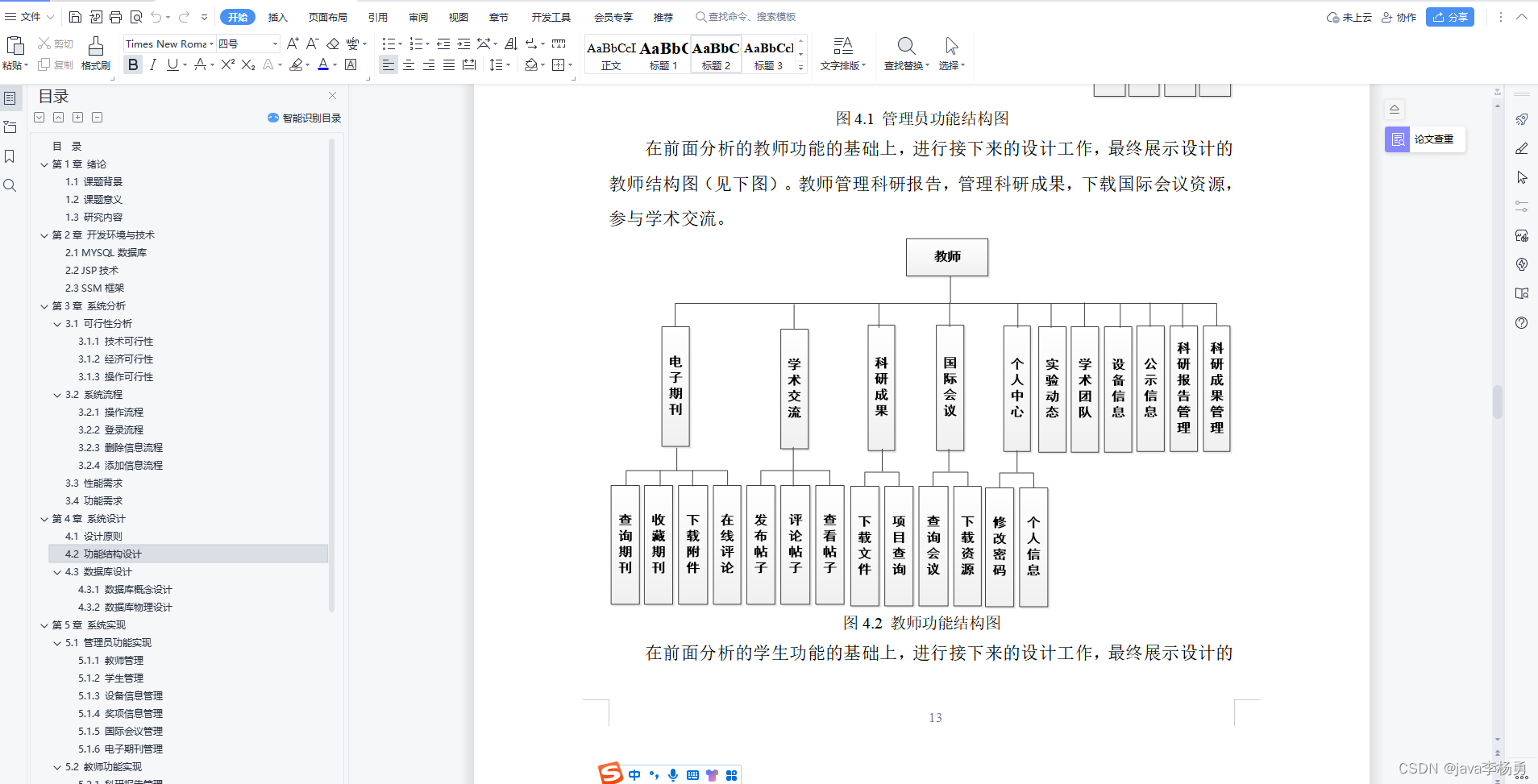The image size is (1538, 784).
Task: Click the paragraph shading fill bucket
Action: pos(530,64)
